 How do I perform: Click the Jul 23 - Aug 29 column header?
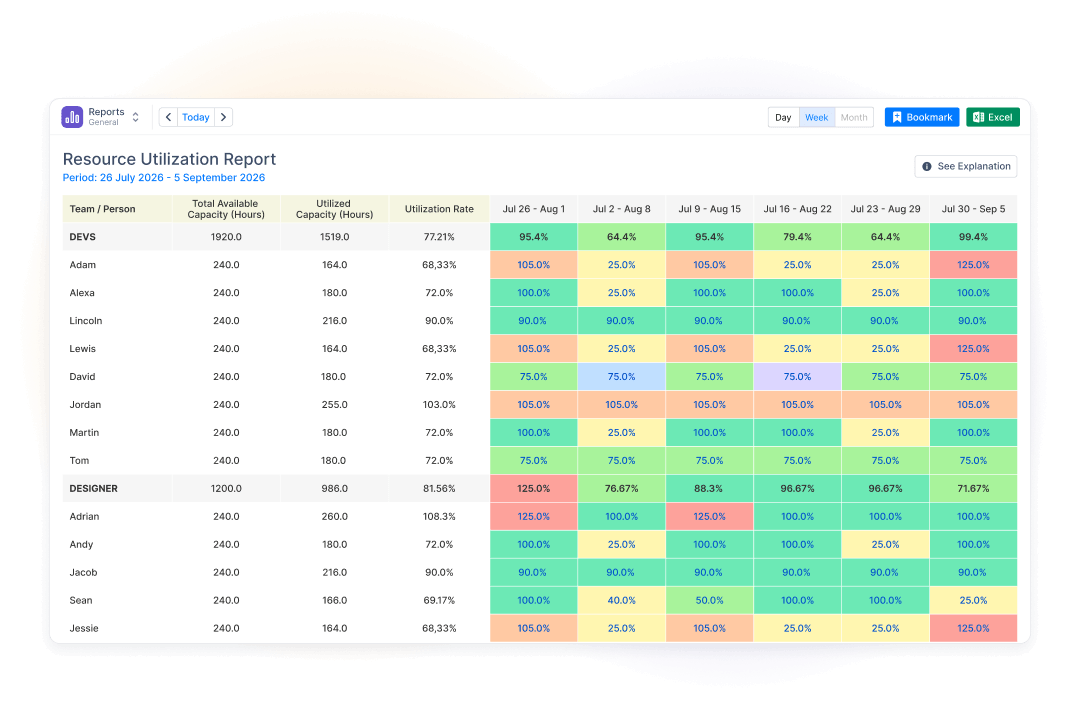[x=885, y=209]
